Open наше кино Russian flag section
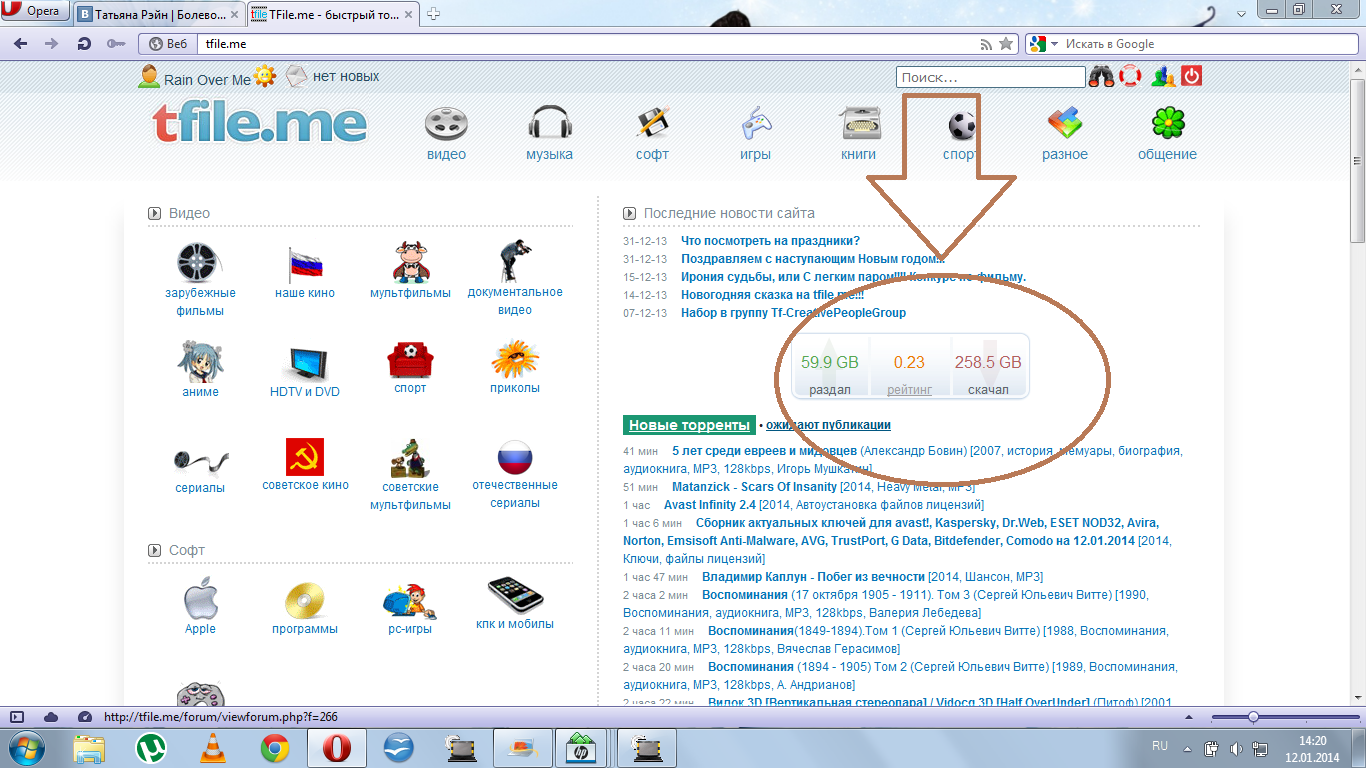This screenshot has width=1366, height=768. [x=305, y=264]
